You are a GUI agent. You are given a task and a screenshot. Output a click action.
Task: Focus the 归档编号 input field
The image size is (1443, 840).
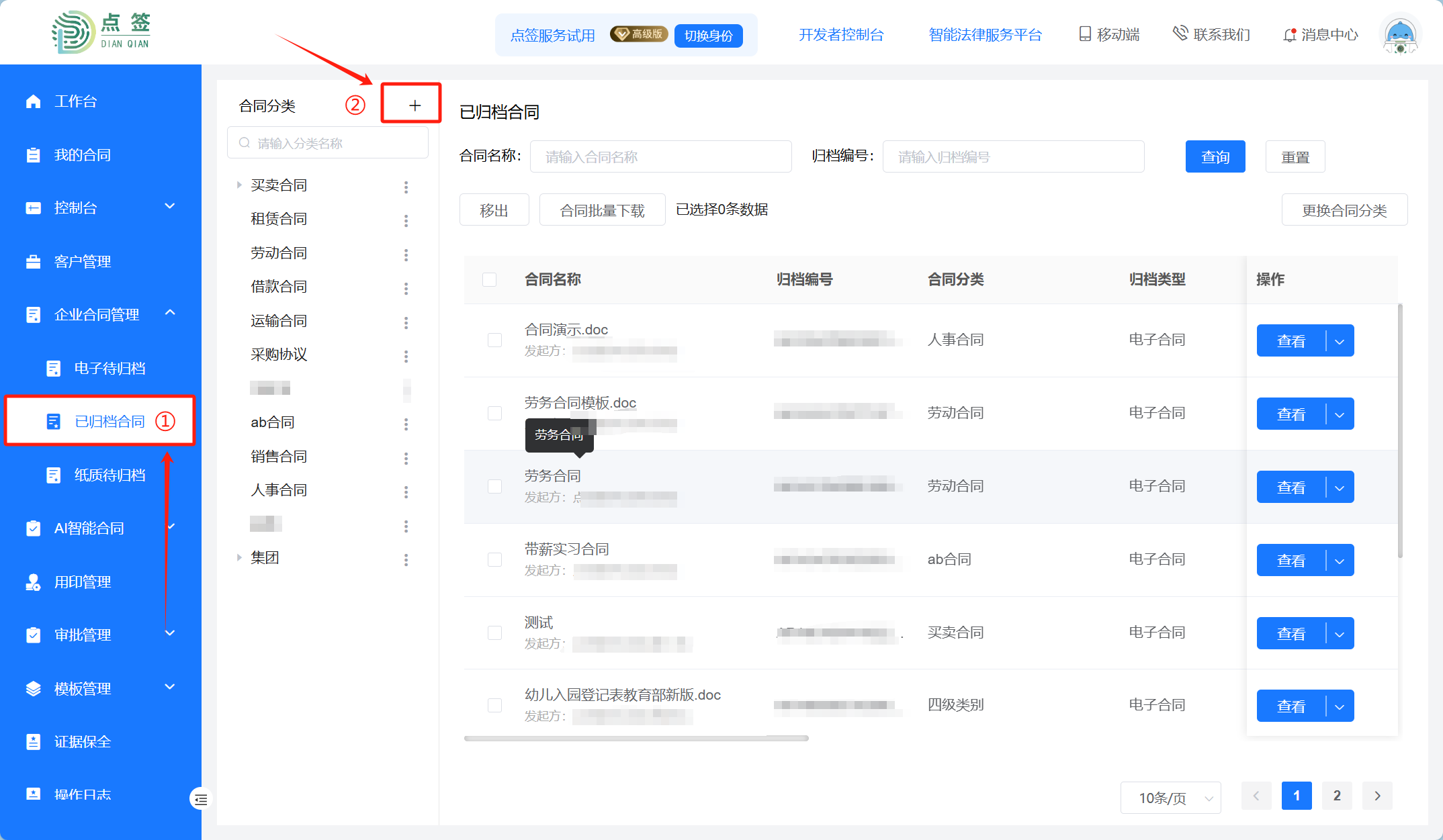pos(1013,157)
